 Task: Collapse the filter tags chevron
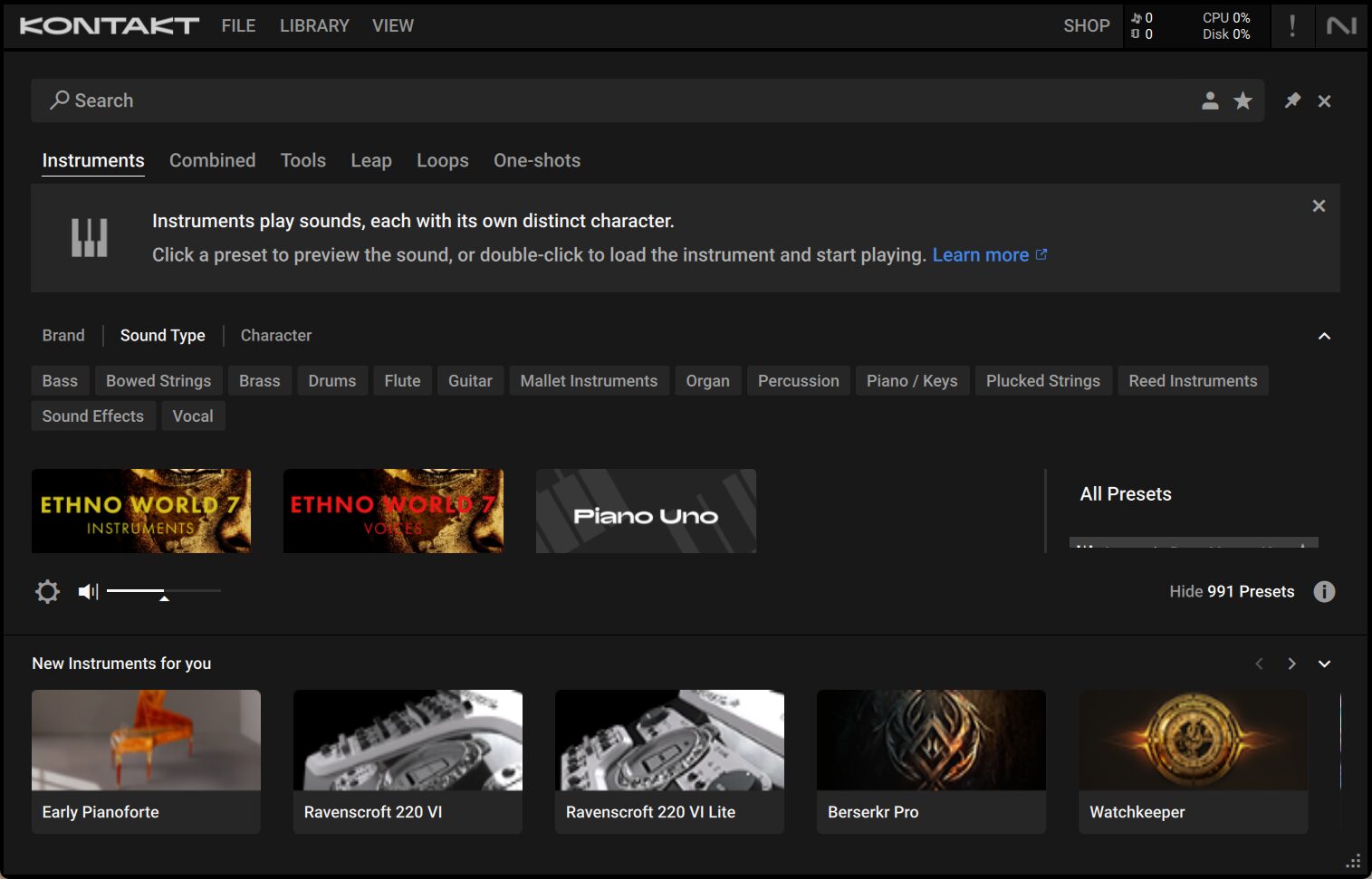pos(1324,336)
